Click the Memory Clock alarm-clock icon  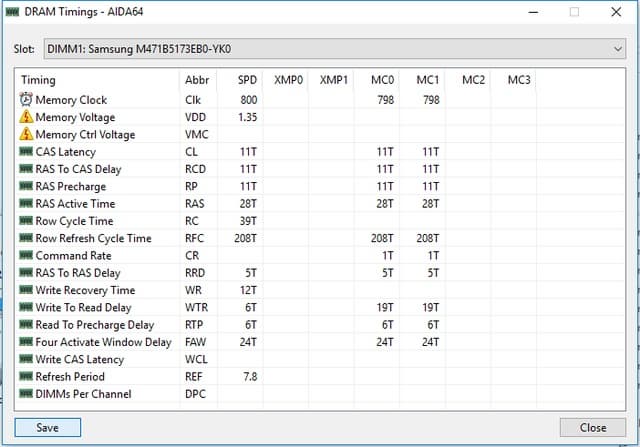point(26,99)
